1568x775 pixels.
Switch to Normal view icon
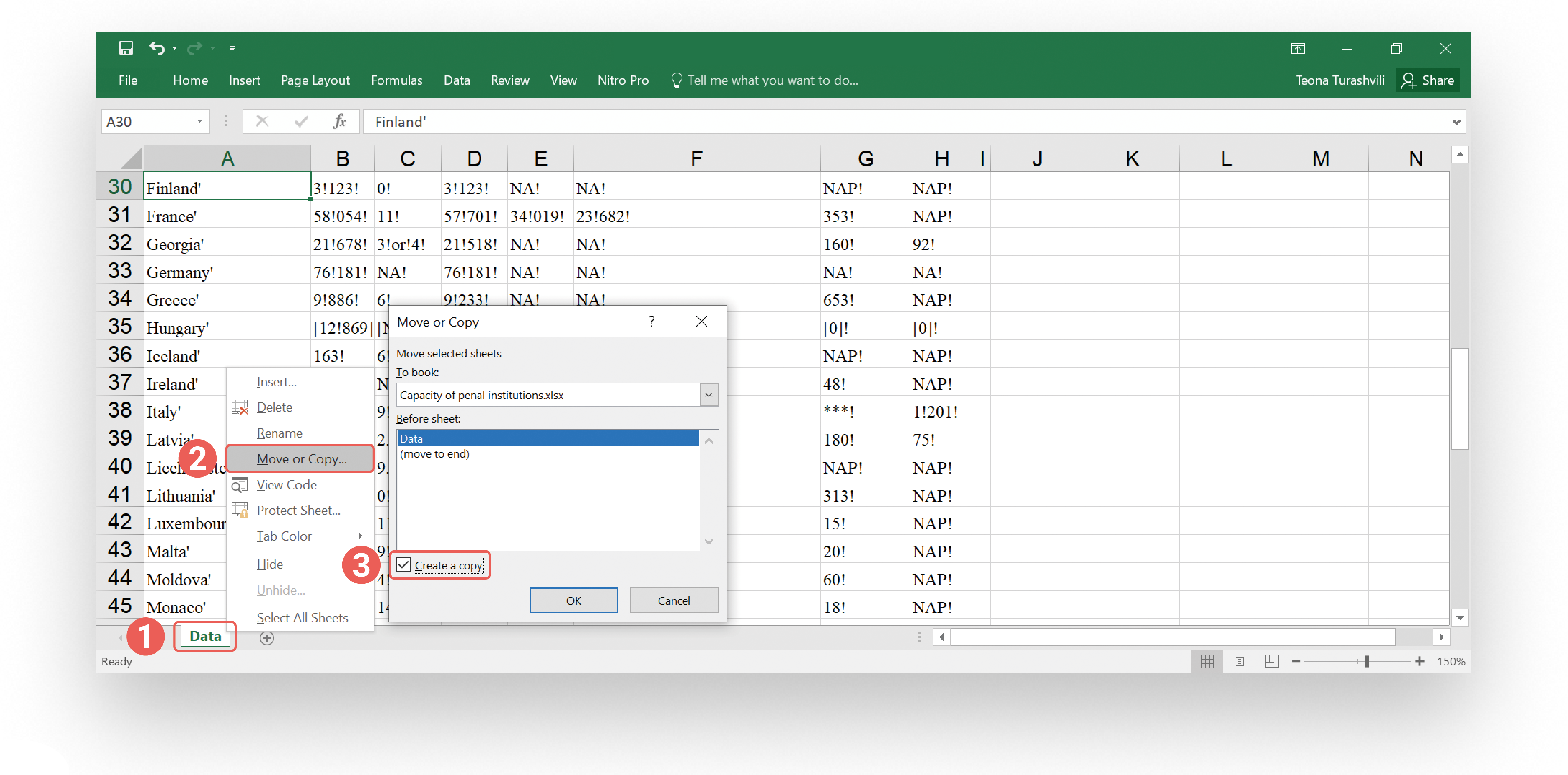[x=1207, y=661]
